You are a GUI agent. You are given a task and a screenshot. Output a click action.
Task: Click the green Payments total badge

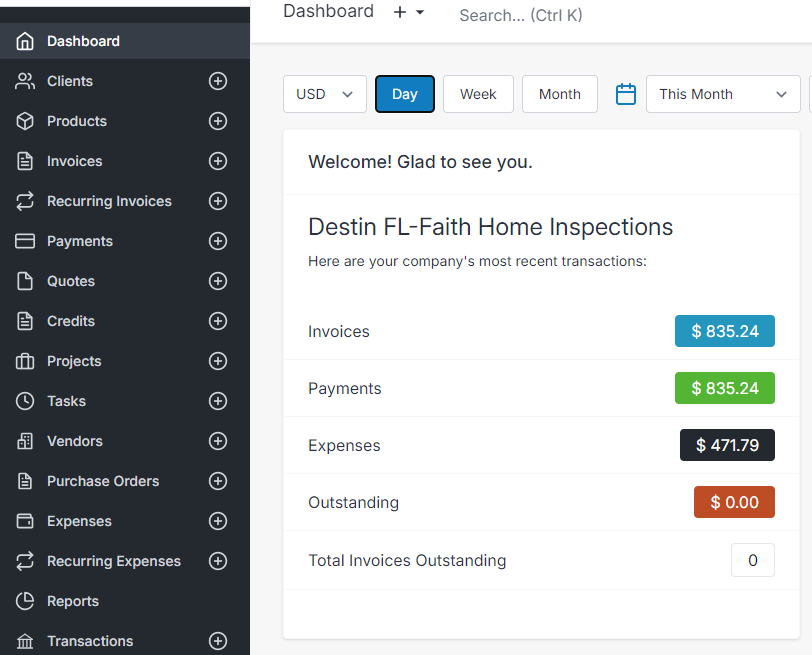(x=724, y=388)
